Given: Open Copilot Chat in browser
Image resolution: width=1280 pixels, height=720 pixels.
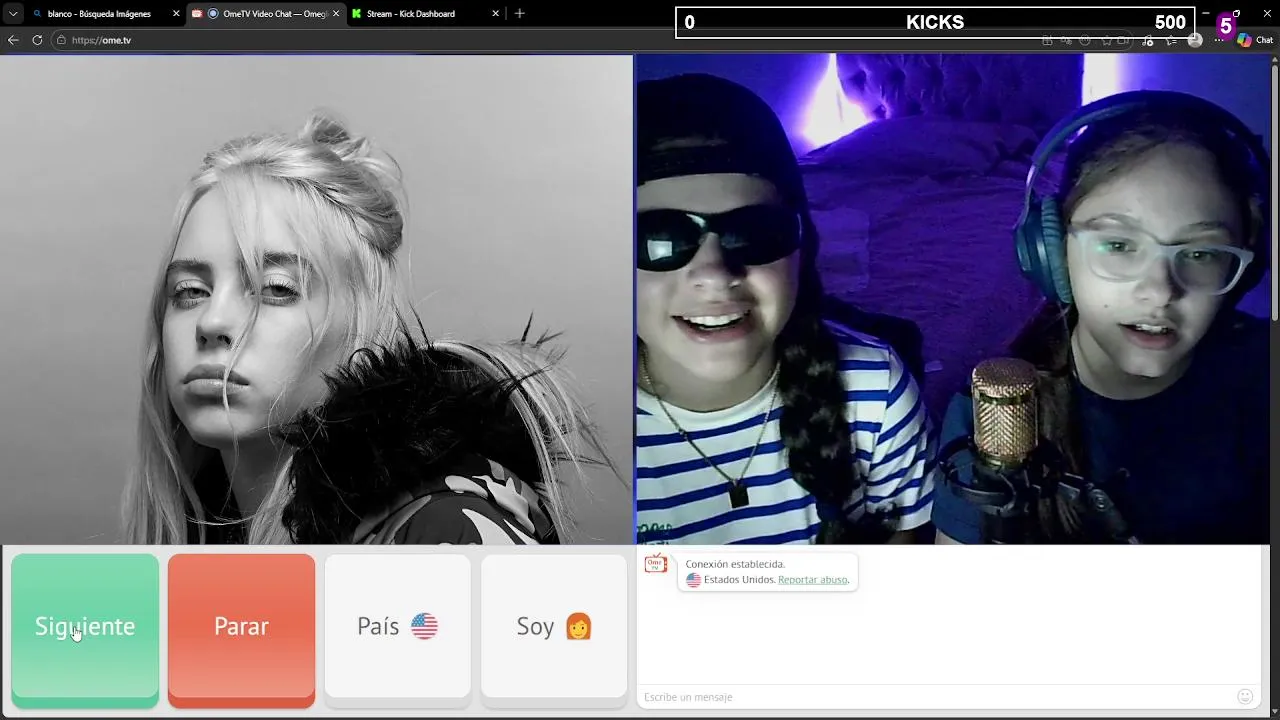Looking at the screenshot, I should (x=1254, y=40).
